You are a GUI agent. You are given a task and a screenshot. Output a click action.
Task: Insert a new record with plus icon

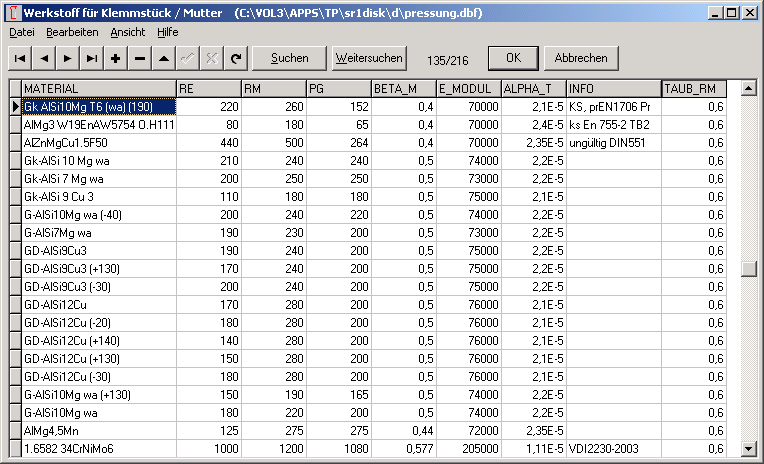pos(116,58)
